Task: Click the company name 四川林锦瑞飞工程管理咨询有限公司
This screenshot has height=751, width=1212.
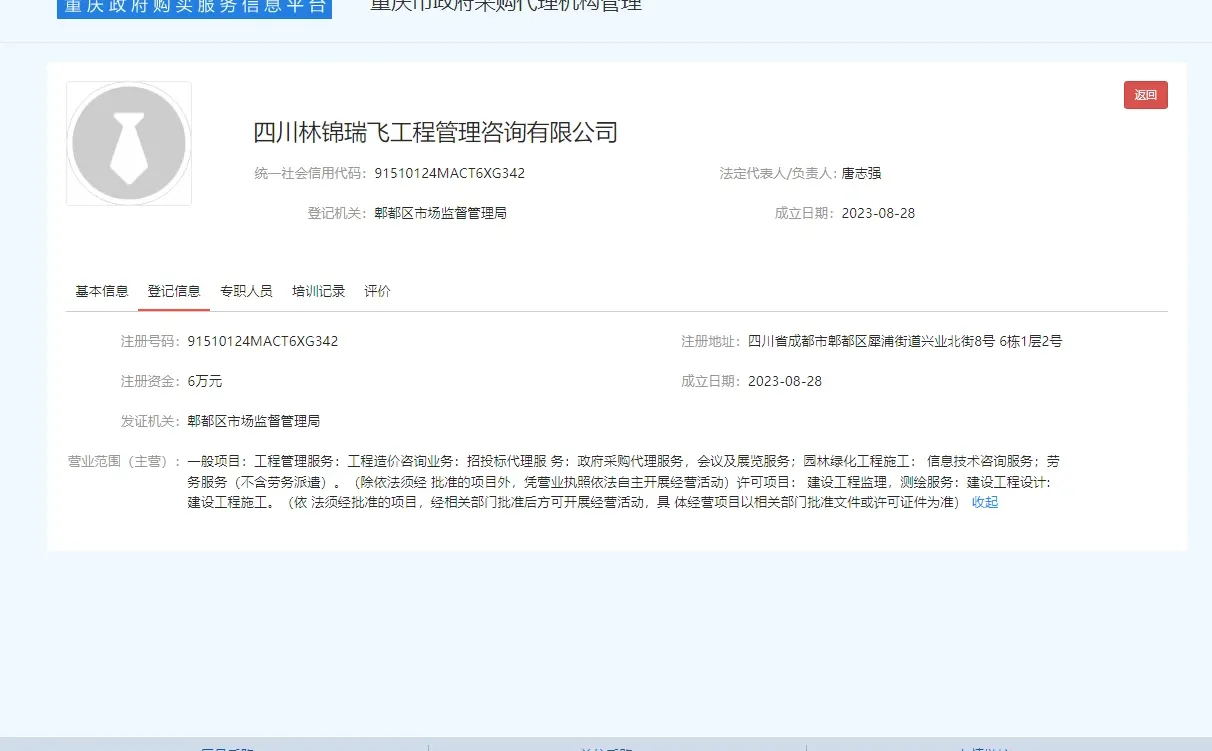Action: tap(435, 131)
